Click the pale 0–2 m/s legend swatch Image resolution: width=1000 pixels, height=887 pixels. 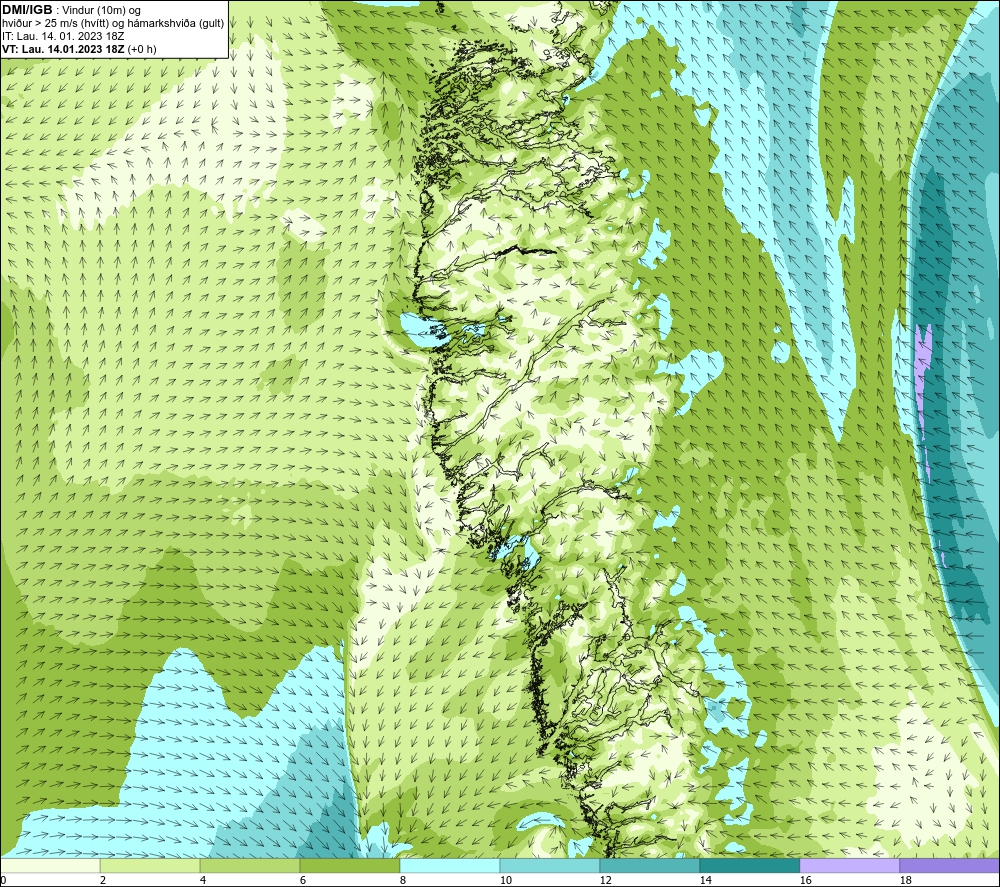[50, 865]
